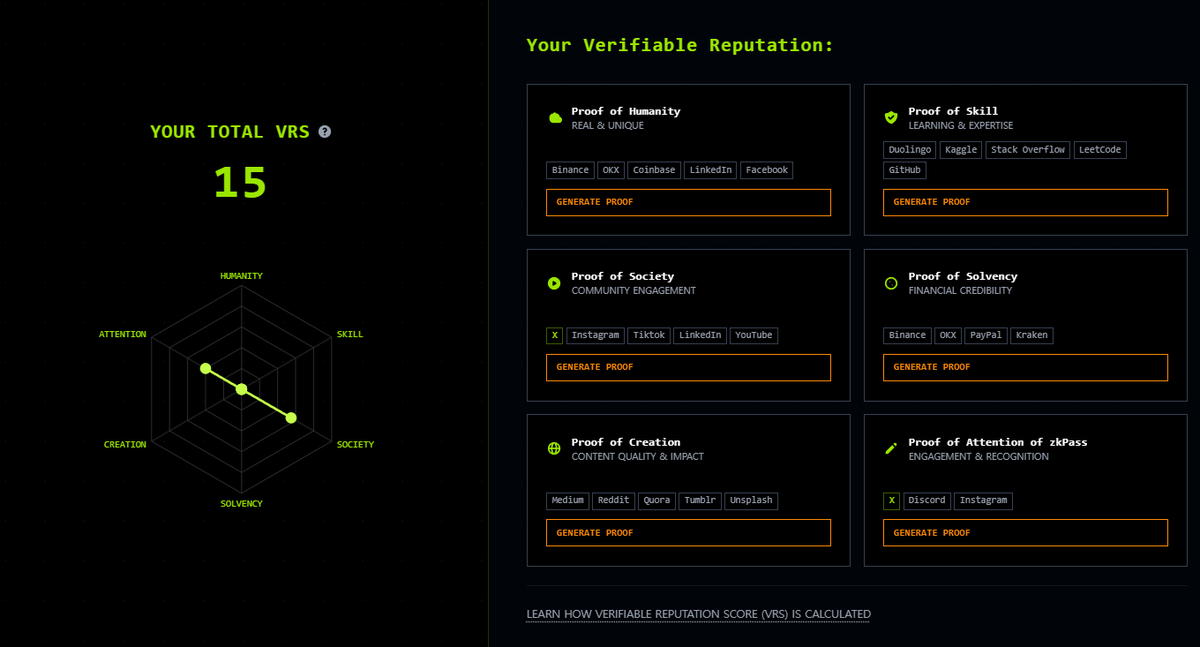Generate proof for Proof of Society
1200x647 pixels.
coord(688,367)
